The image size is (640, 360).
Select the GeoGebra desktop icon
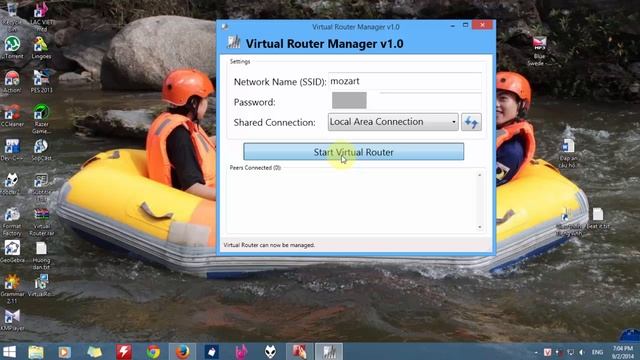[12, 251]
